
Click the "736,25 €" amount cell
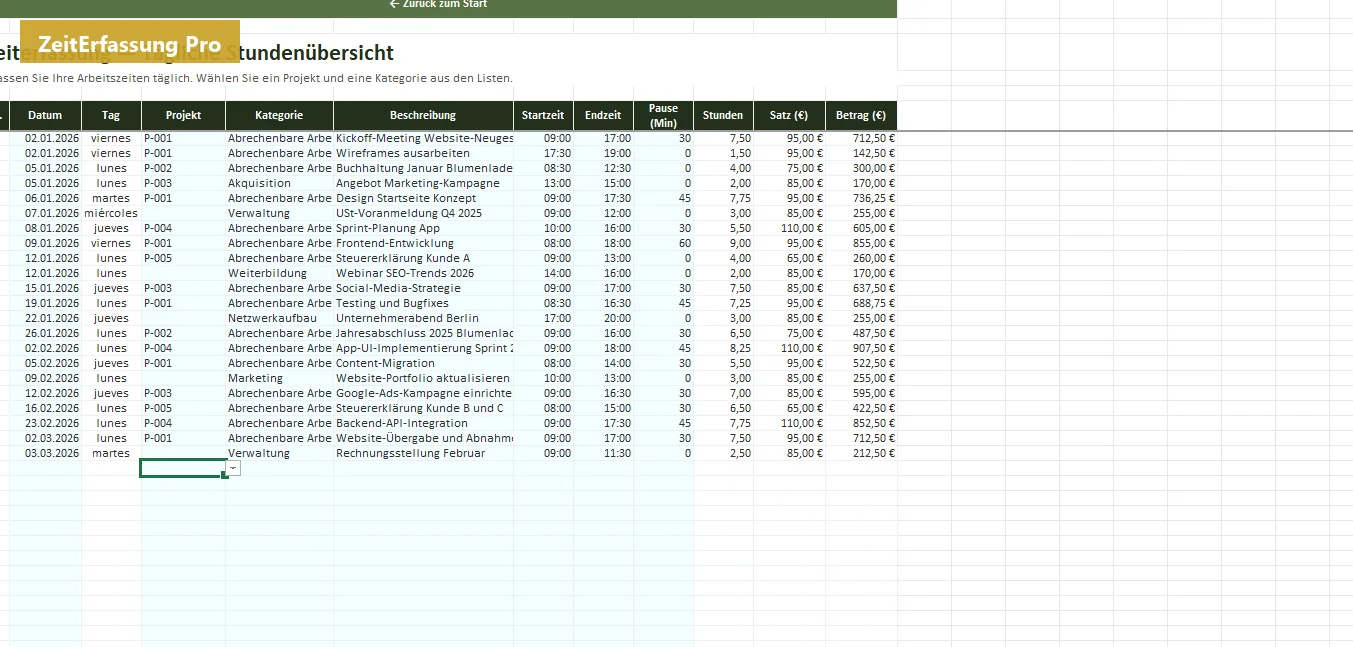tap(861, 198)
